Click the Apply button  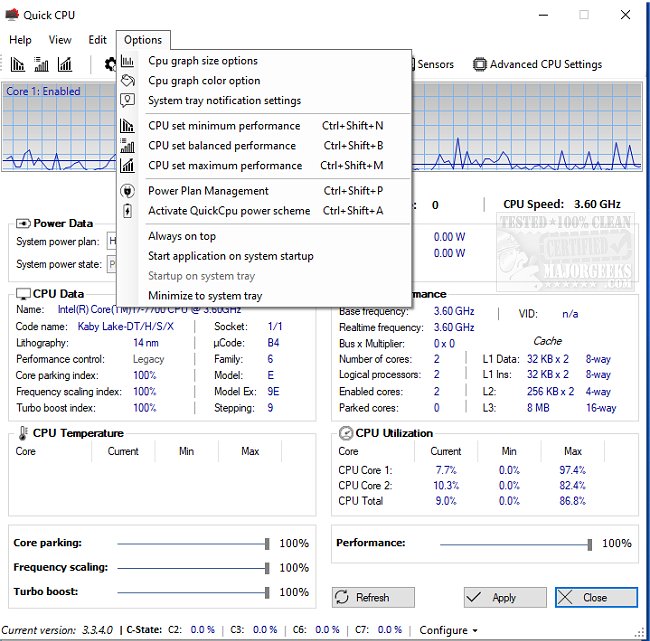[505, 597]
